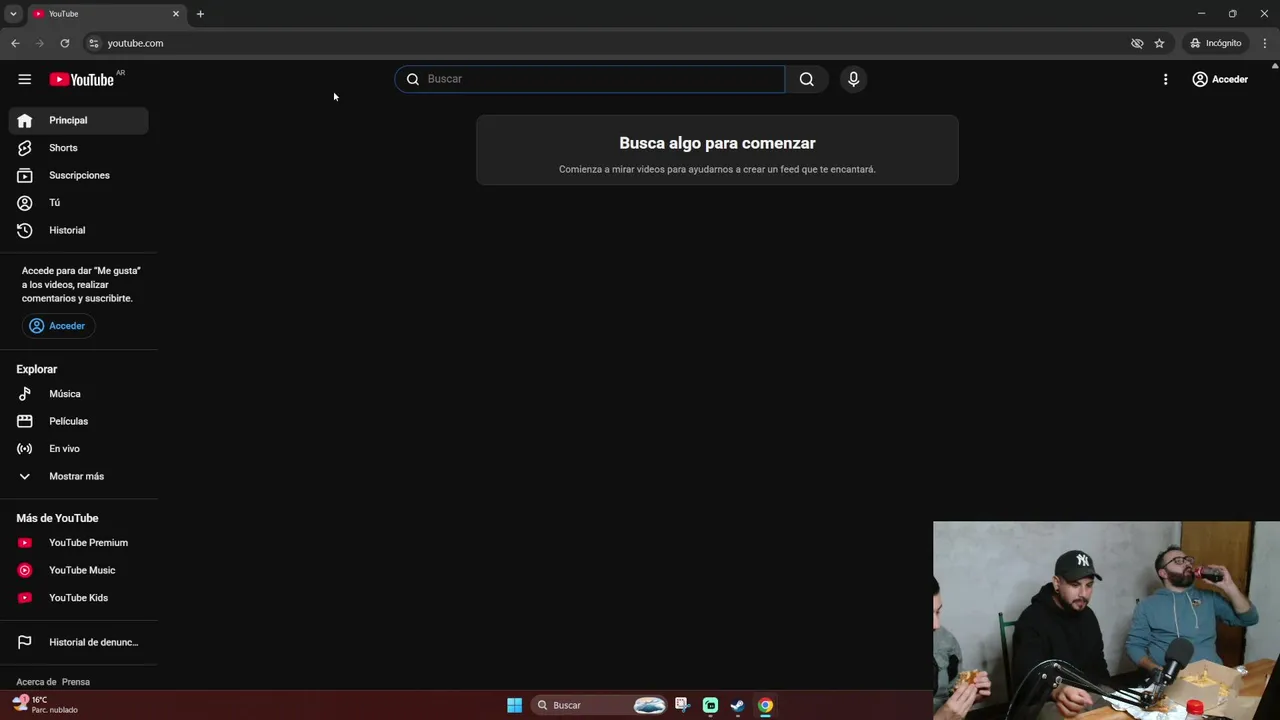The image size is (1280, 720).
Task: Click the Incógnito profile chip
Action: [1216, 43]
